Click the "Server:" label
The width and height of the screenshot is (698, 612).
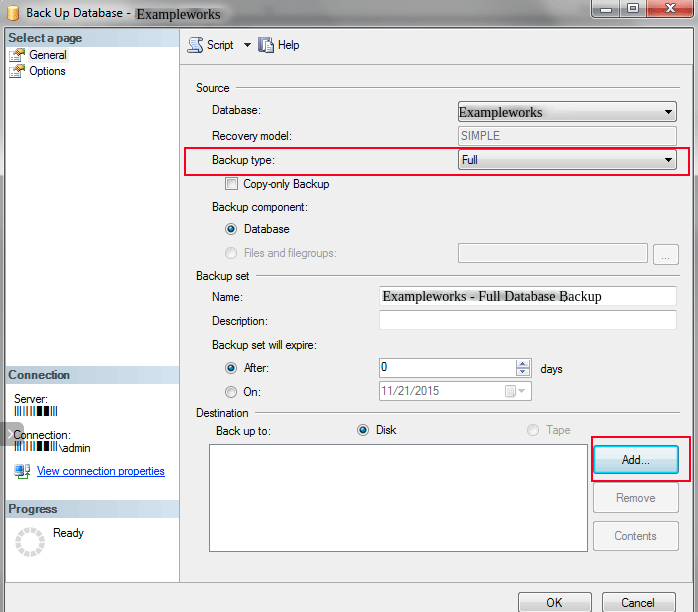point(31,399)
